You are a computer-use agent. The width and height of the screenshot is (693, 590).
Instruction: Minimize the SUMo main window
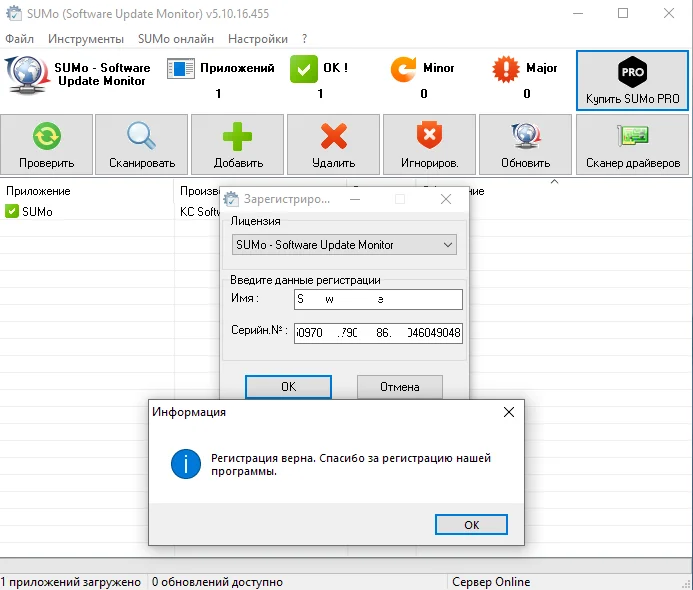[578, 13]
